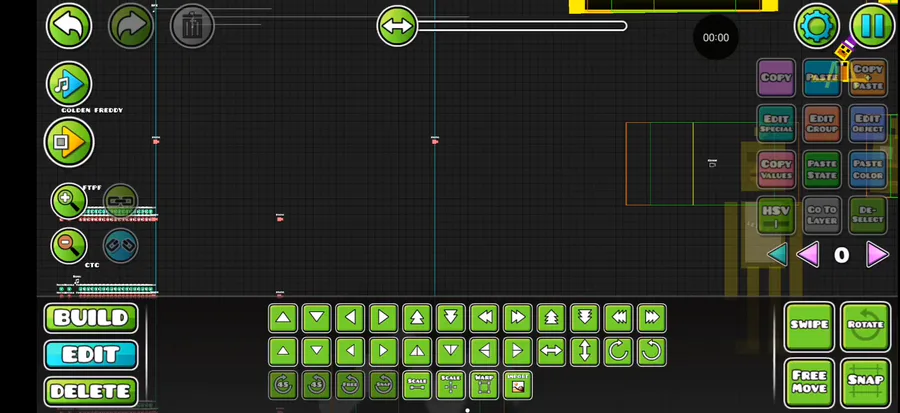Redo with the dimmed forward arrow button

click(131, 26)
